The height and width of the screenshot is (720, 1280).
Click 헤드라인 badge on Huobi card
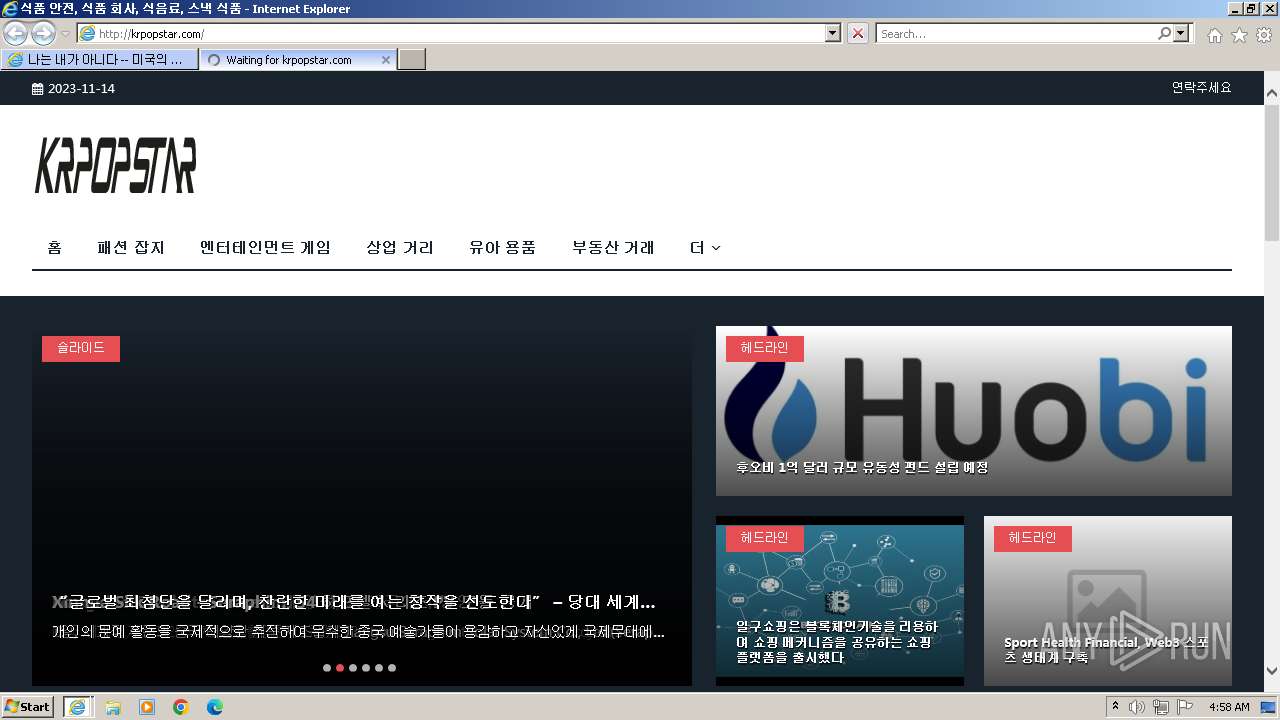[x=765, y=348]
